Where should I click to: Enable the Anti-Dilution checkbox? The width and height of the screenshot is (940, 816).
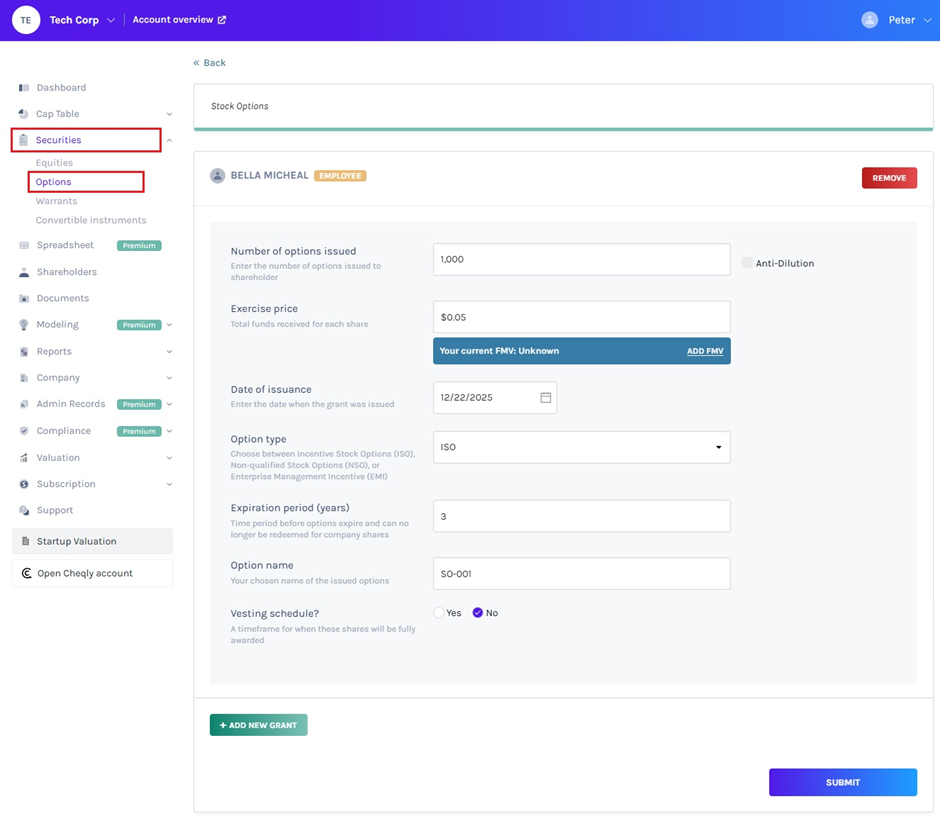point(747,262)
